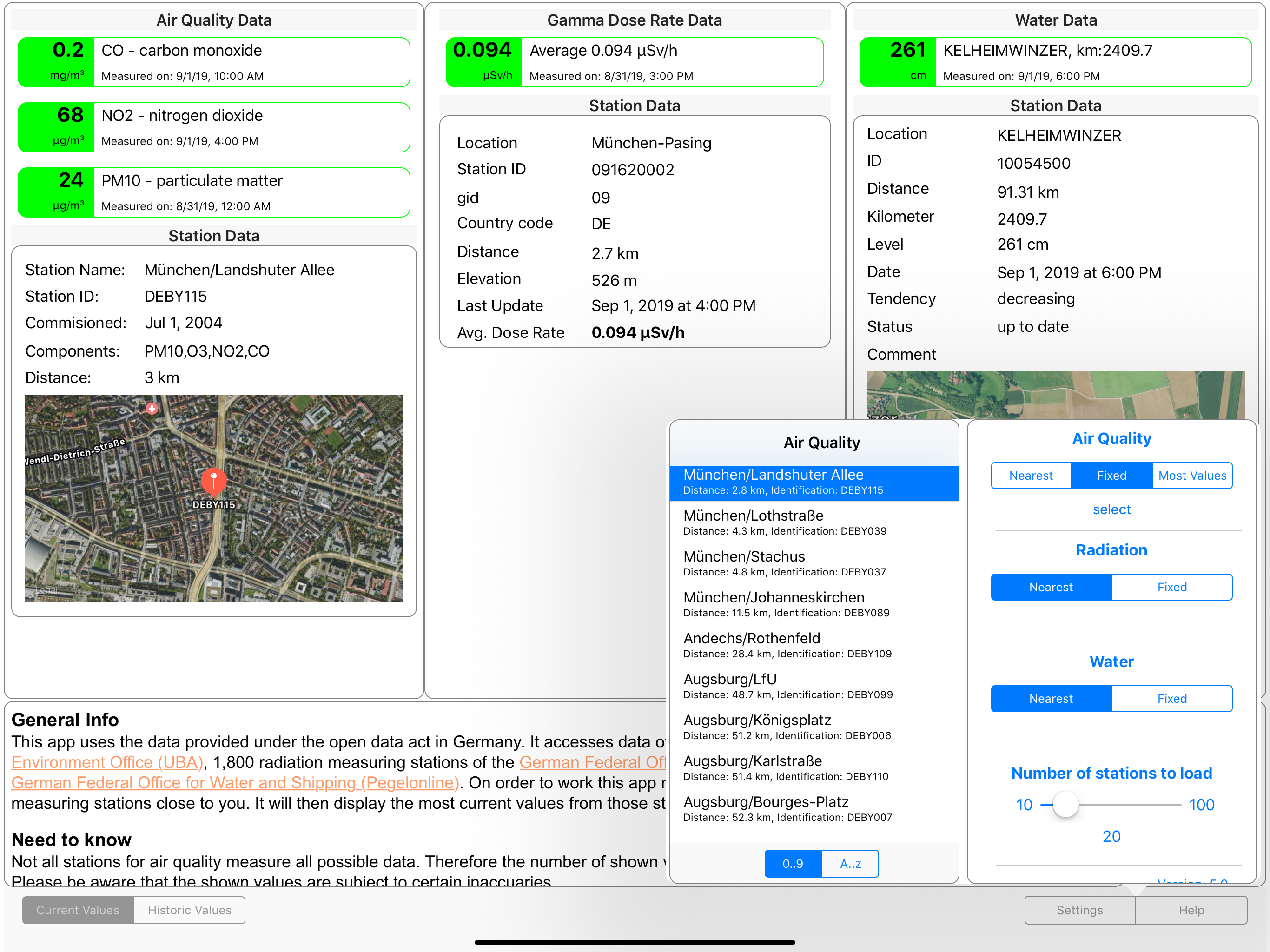Image resolution: width=1270 pixels, height=952 pixels.
Task: Click the Tendency value decreasing
Action: click(1036, 298)
